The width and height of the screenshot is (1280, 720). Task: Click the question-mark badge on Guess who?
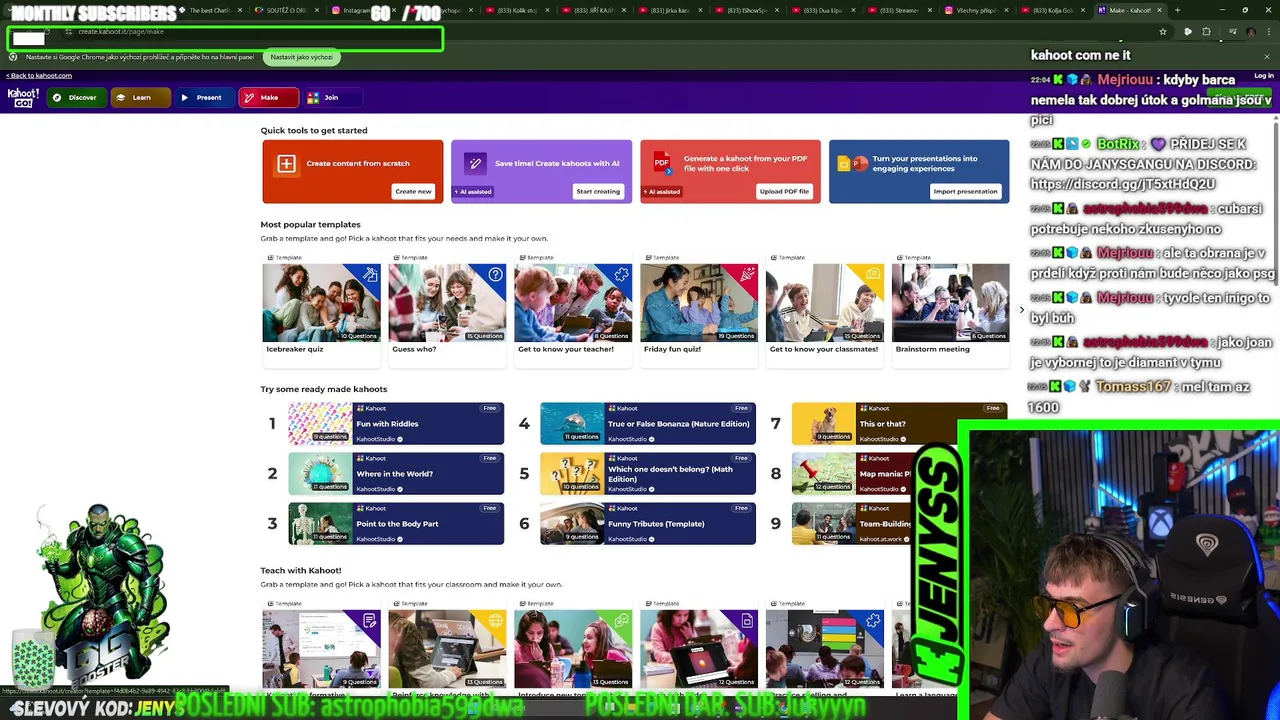495,274
